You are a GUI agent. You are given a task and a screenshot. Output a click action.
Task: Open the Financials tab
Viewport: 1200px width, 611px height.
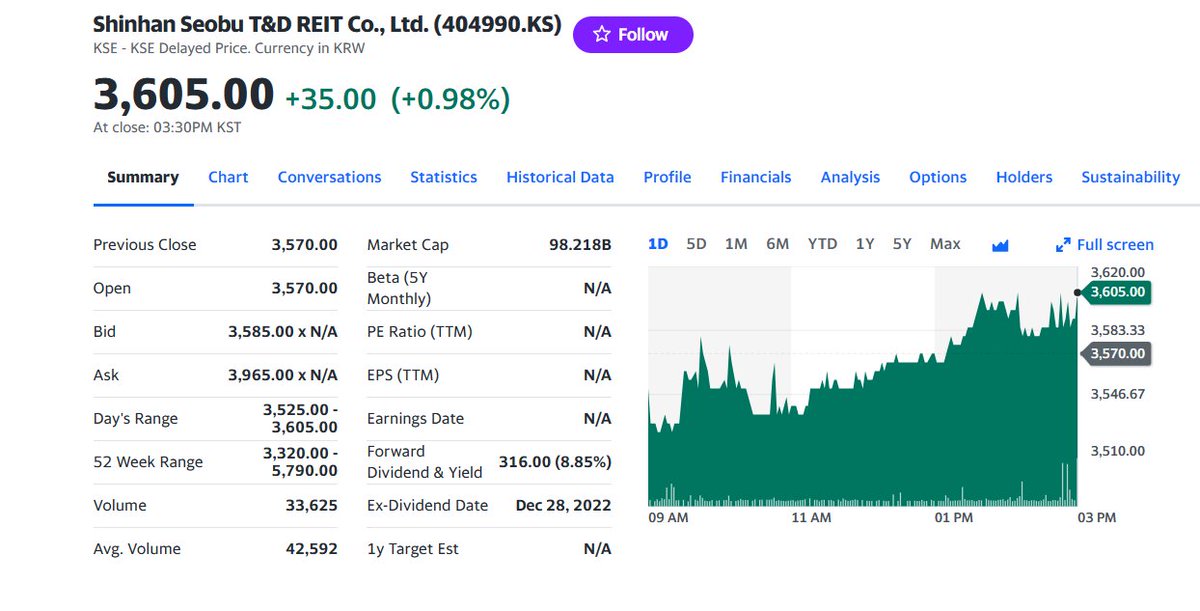pyautogui.click(x=755, y=177)
